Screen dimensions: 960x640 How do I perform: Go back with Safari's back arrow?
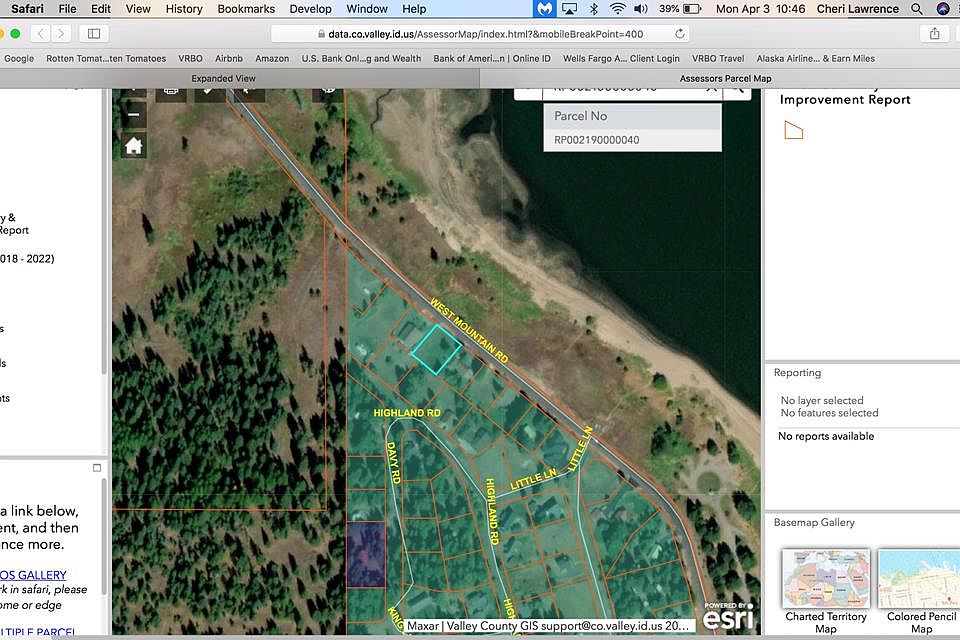point(39,33)
